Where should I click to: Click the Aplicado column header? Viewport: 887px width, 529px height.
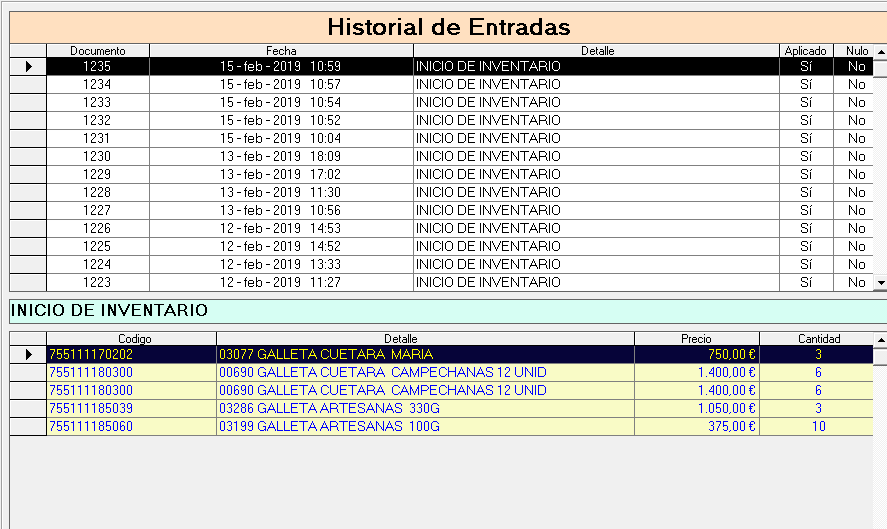[805, 50]
